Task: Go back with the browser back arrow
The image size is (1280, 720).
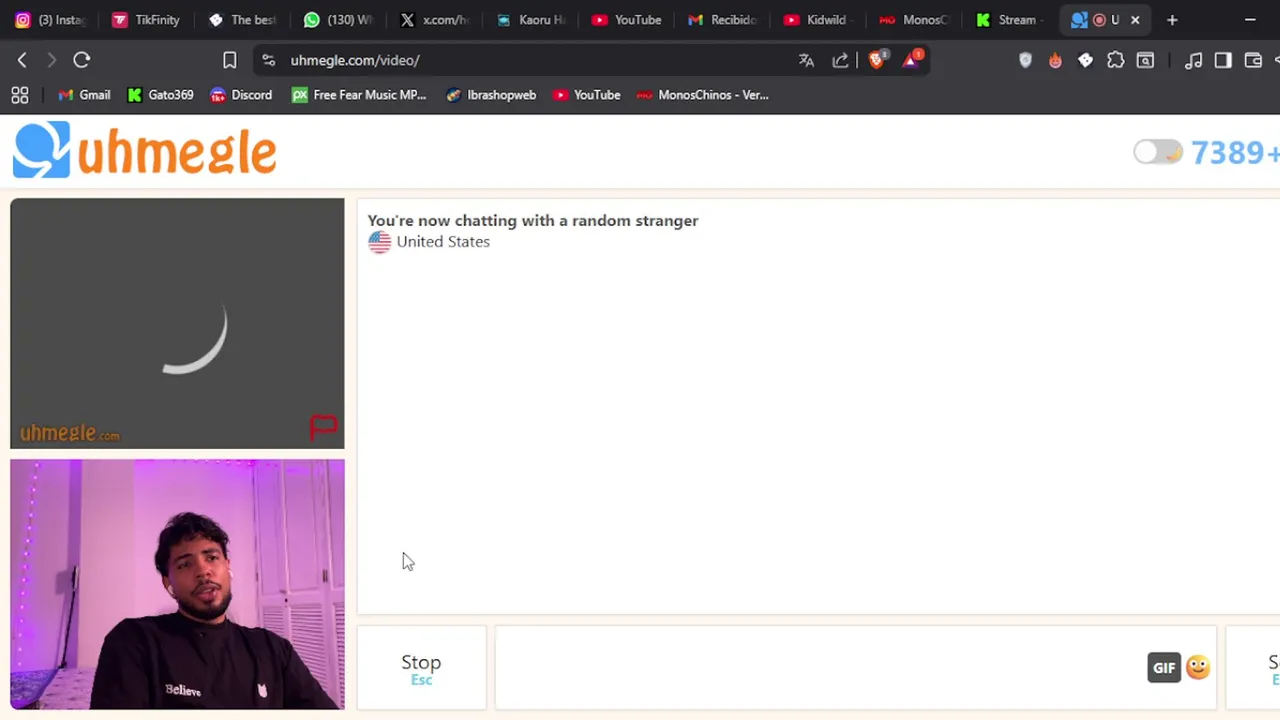Action: click(x=22, y=60)
